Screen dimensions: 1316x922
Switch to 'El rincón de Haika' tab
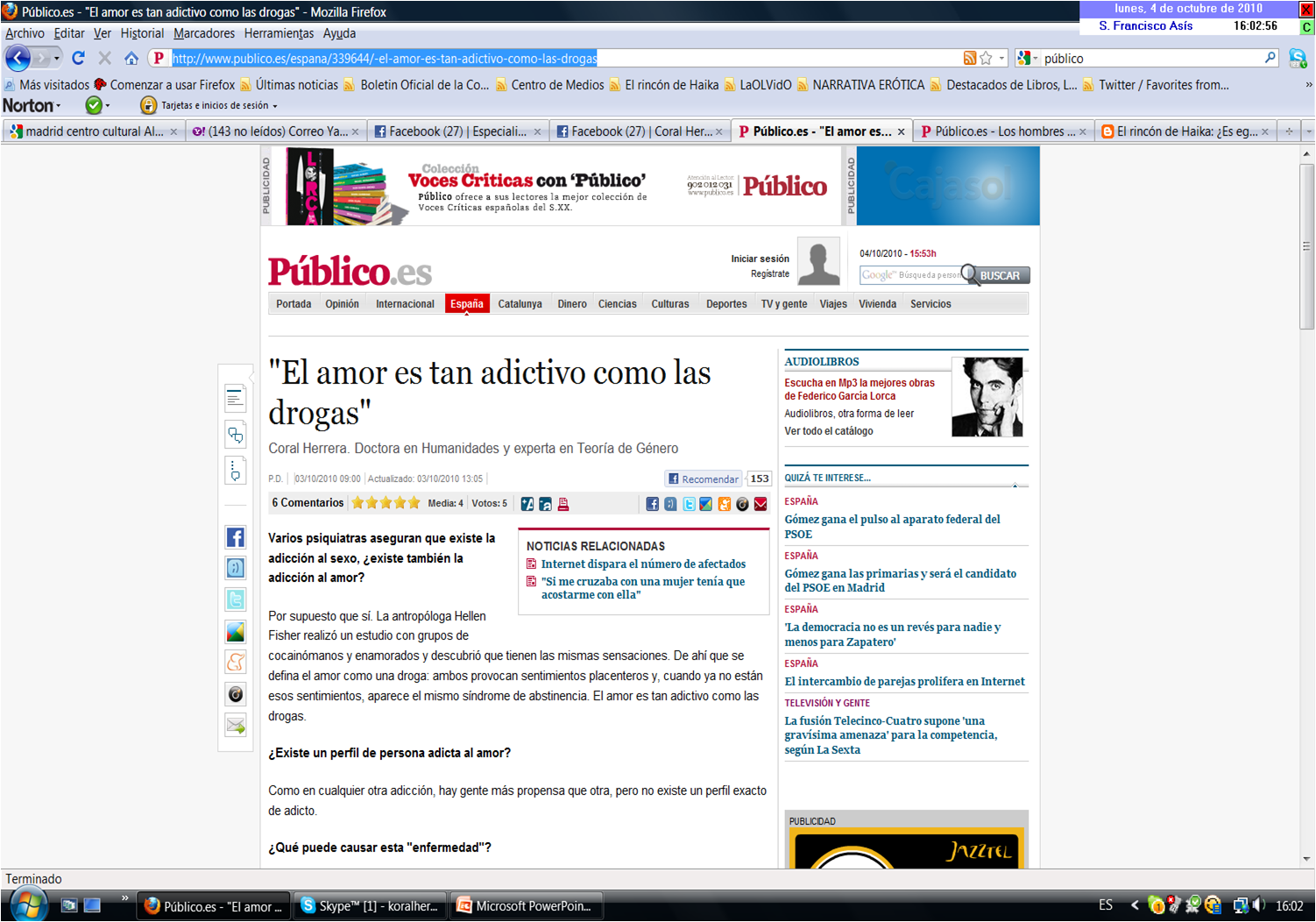point(1185,131)
